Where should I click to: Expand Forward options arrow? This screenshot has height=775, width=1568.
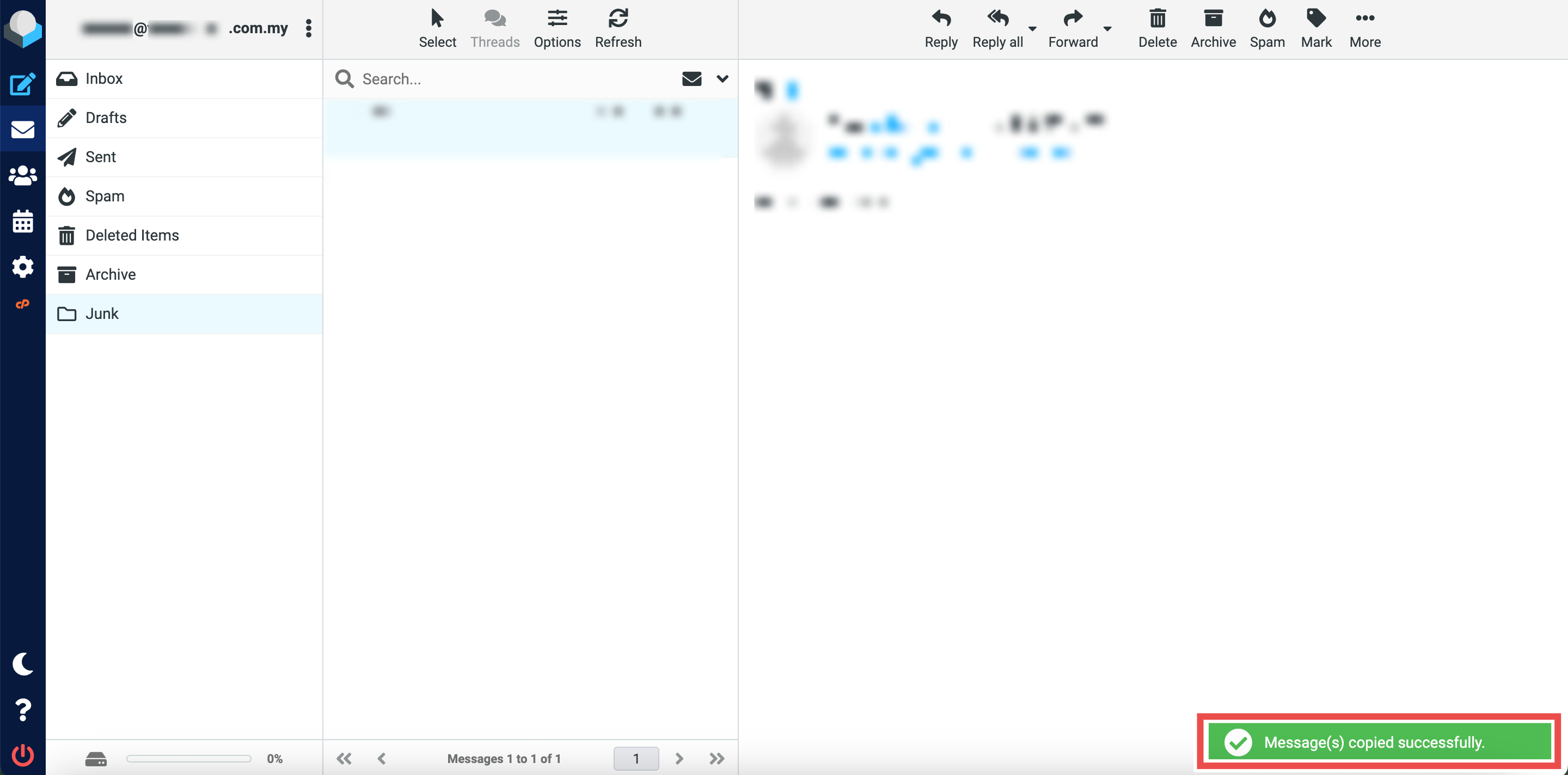[x=1107, y=28]
